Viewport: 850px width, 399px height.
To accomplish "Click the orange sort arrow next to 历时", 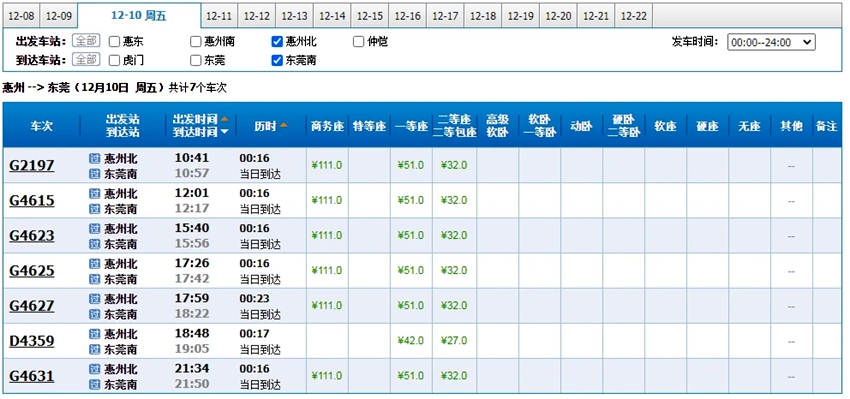I will pyautogui.click(x=284, y=125).
